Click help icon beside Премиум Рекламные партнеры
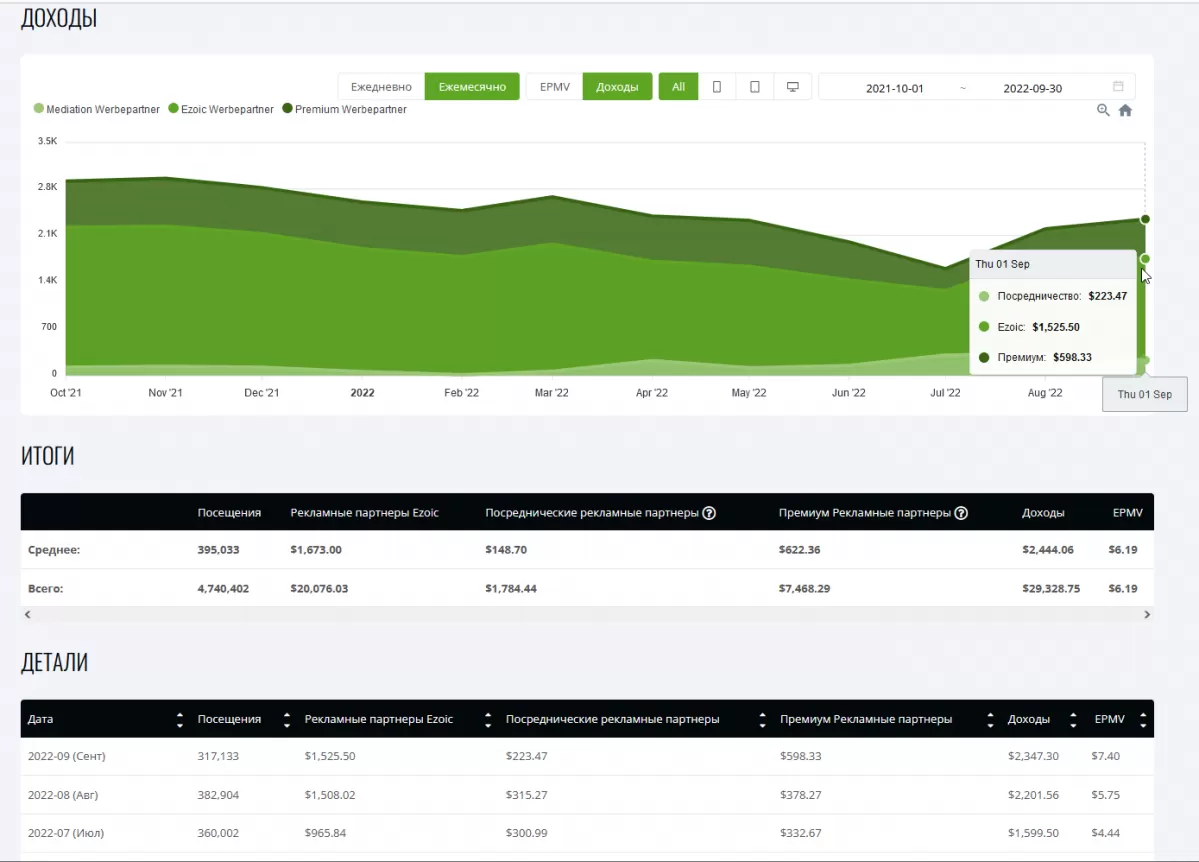Image resolution: width=1199 pixels, height=862 pixels. 961,513
